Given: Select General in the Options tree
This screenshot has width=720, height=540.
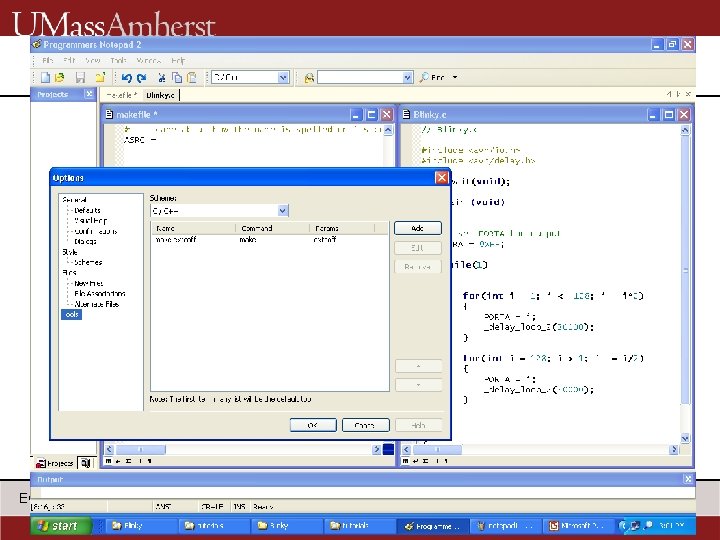Looking at the screenshot, I should tap(74, 200).
